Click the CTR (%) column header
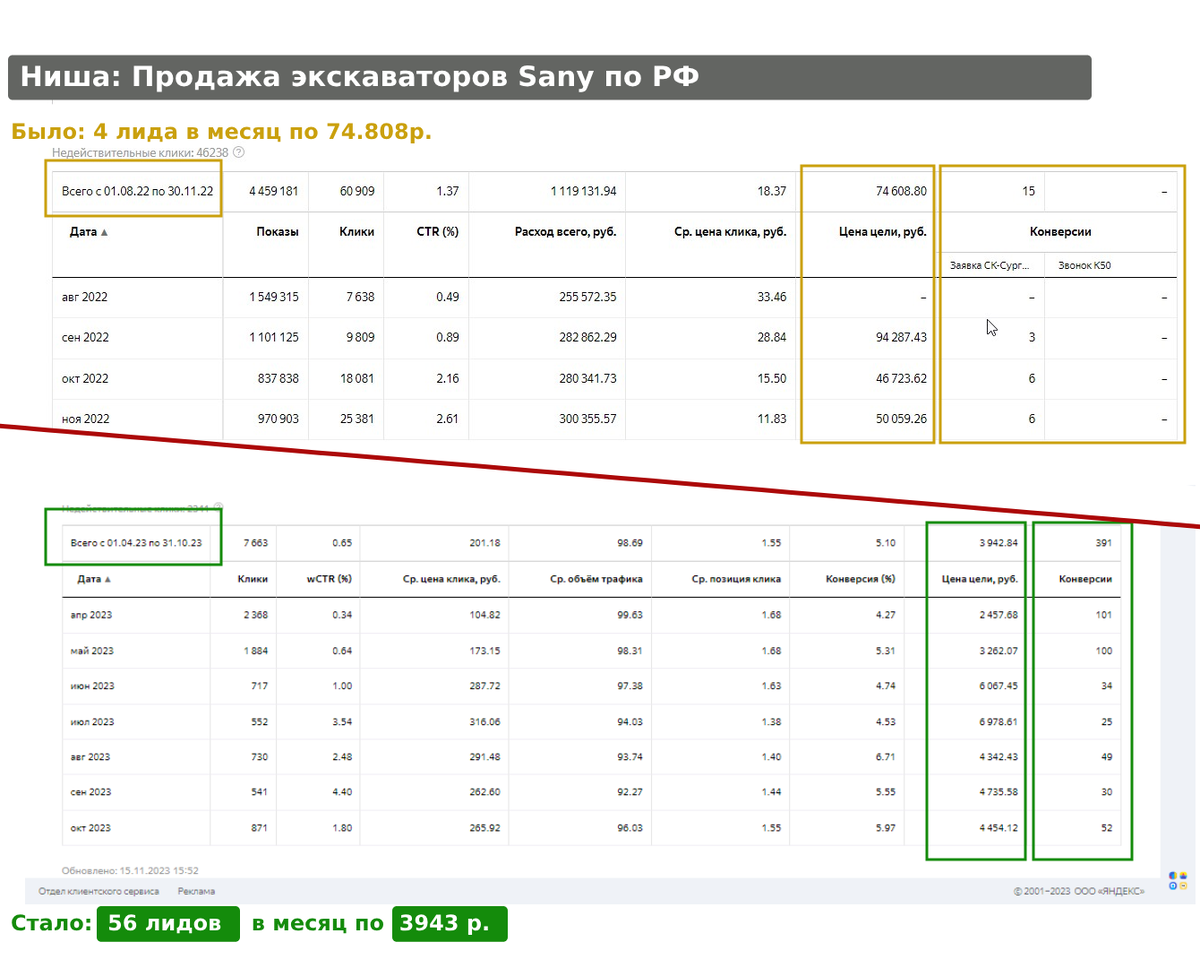Viewport: 1200px width, 968px height. (437, 232)
